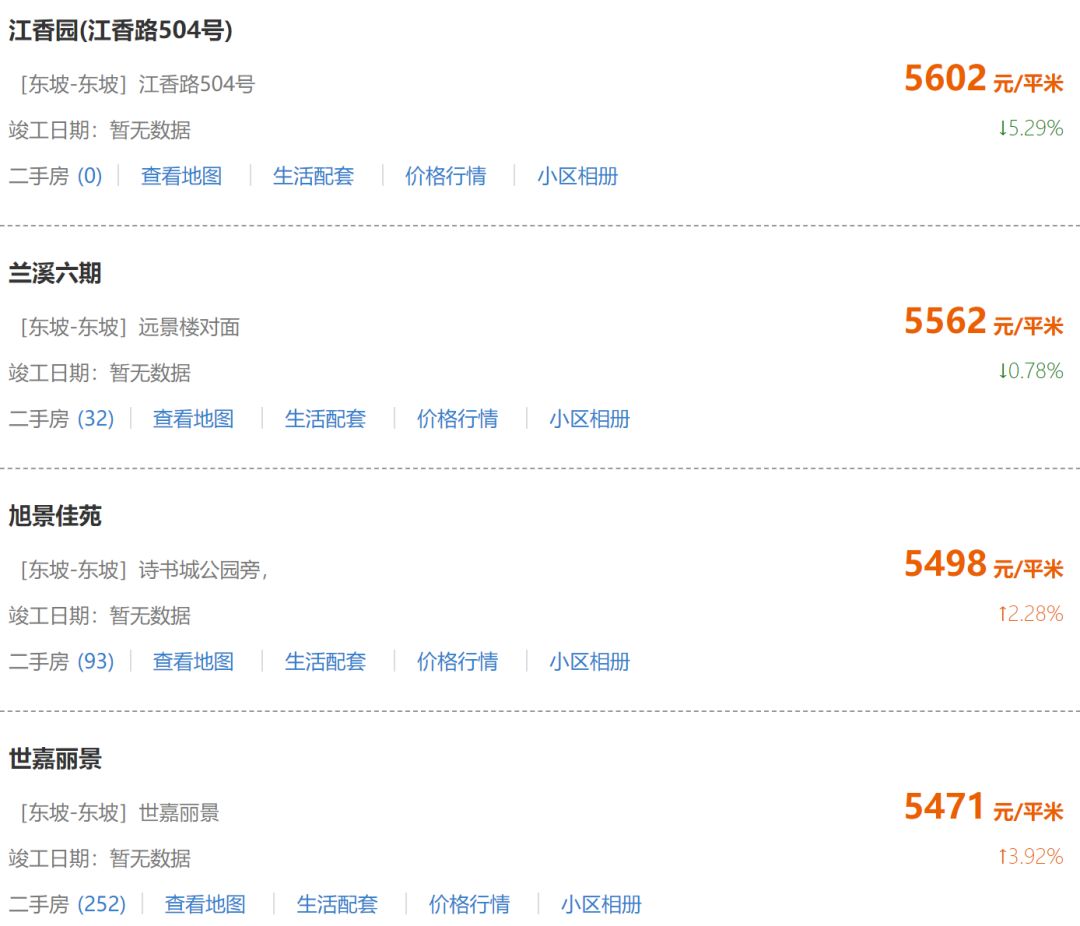Open 小区相册 for 旭景佳苑
Viewport: 1080px width, 926px height.
pos(589,661)
